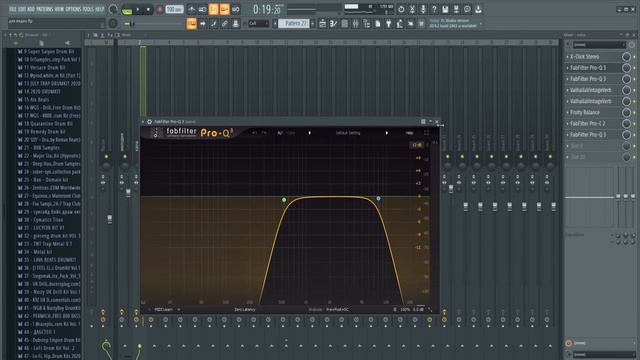
Task: Click the Fruity Balance mix level knob
Action: pyautogui.click(x=626, y=113)
